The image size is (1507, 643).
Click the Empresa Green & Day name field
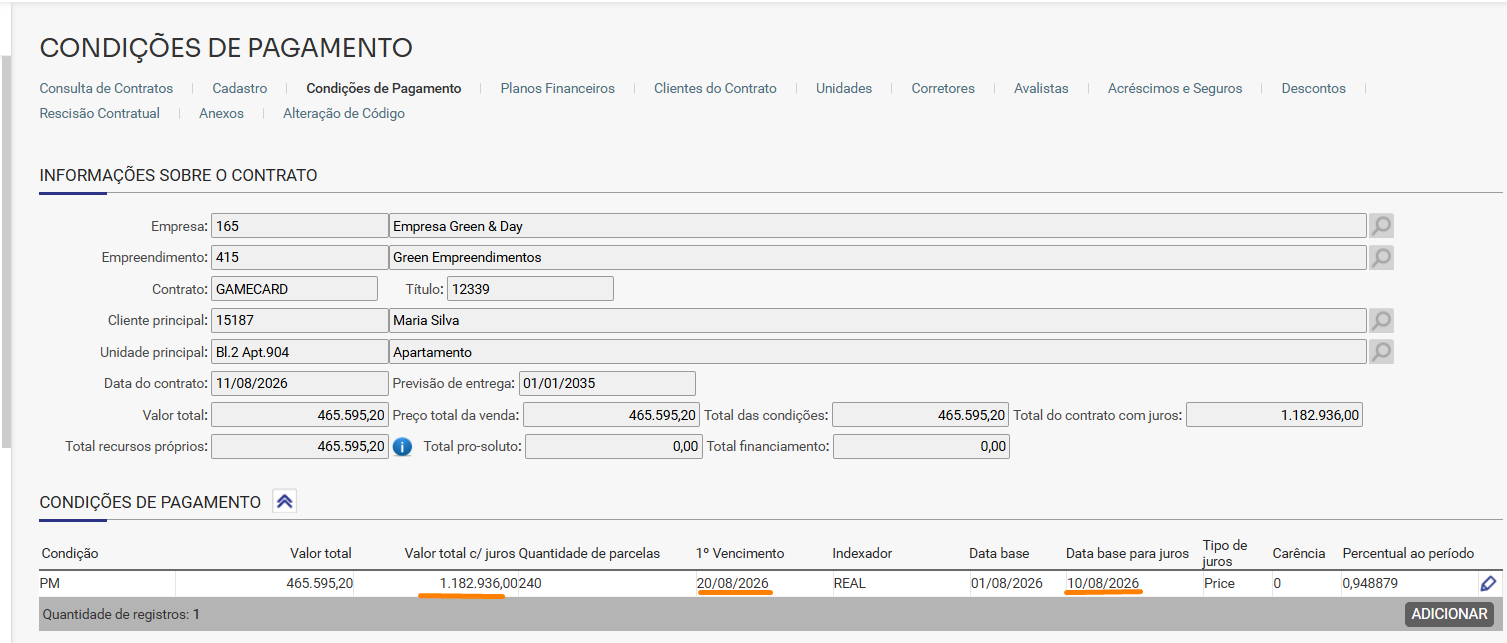pyautogui.click(x=877, y=226)
